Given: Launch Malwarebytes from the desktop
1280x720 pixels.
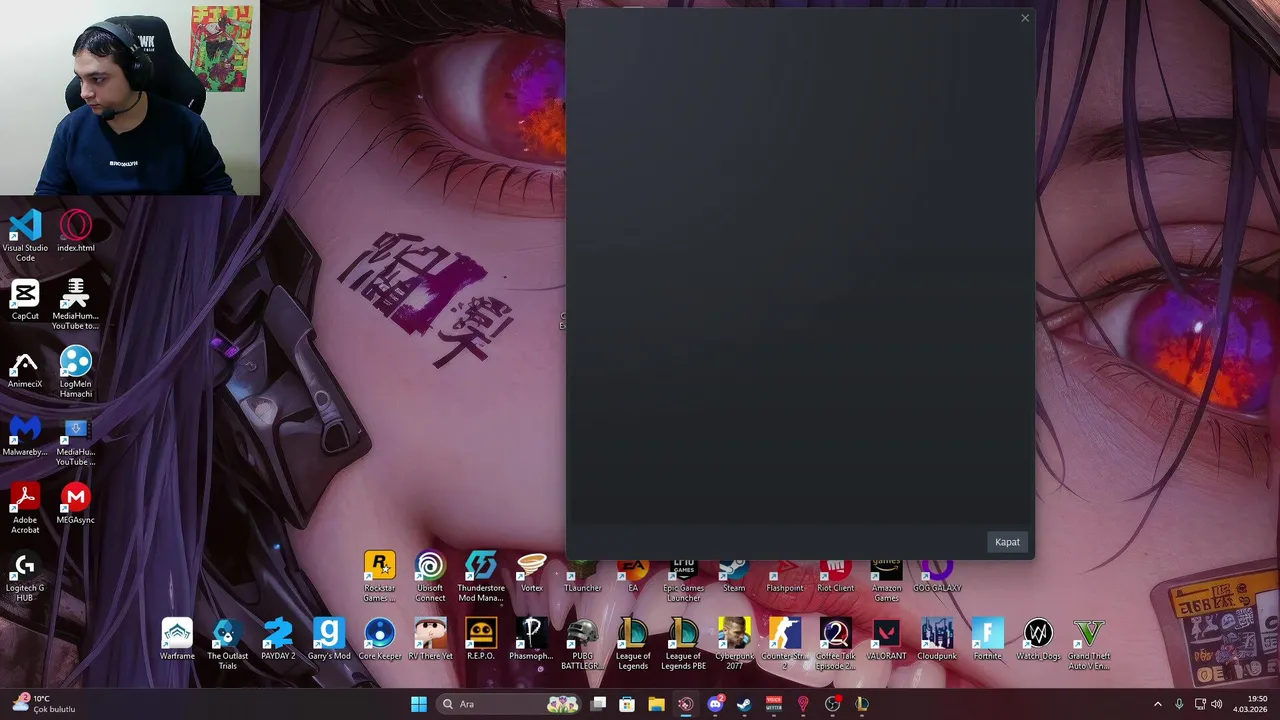Looking at the screenshot, I should (x=25, y=435).
